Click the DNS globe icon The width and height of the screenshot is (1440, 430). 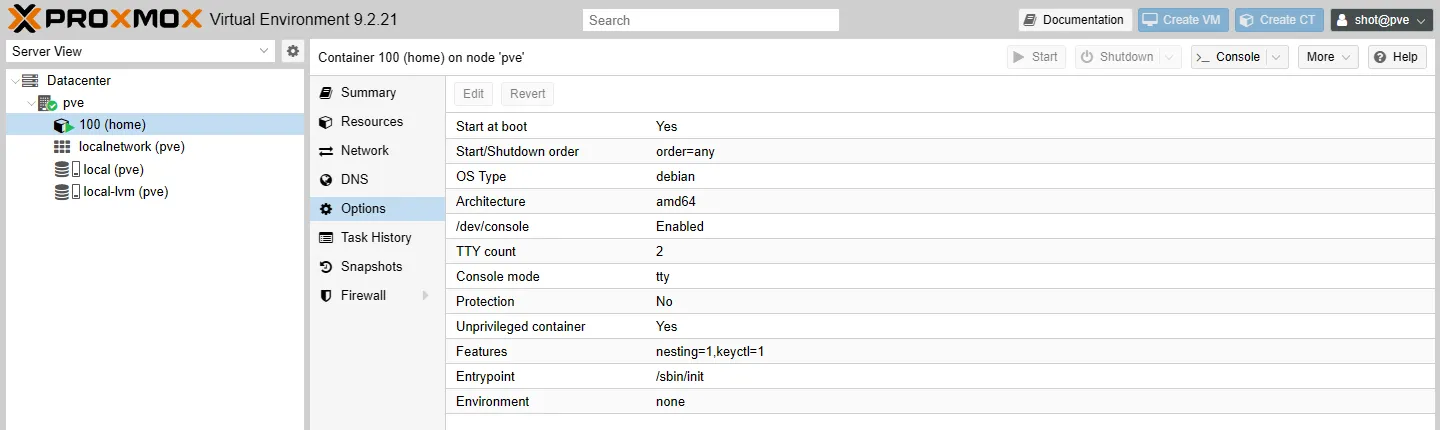(x=325, y=180)
